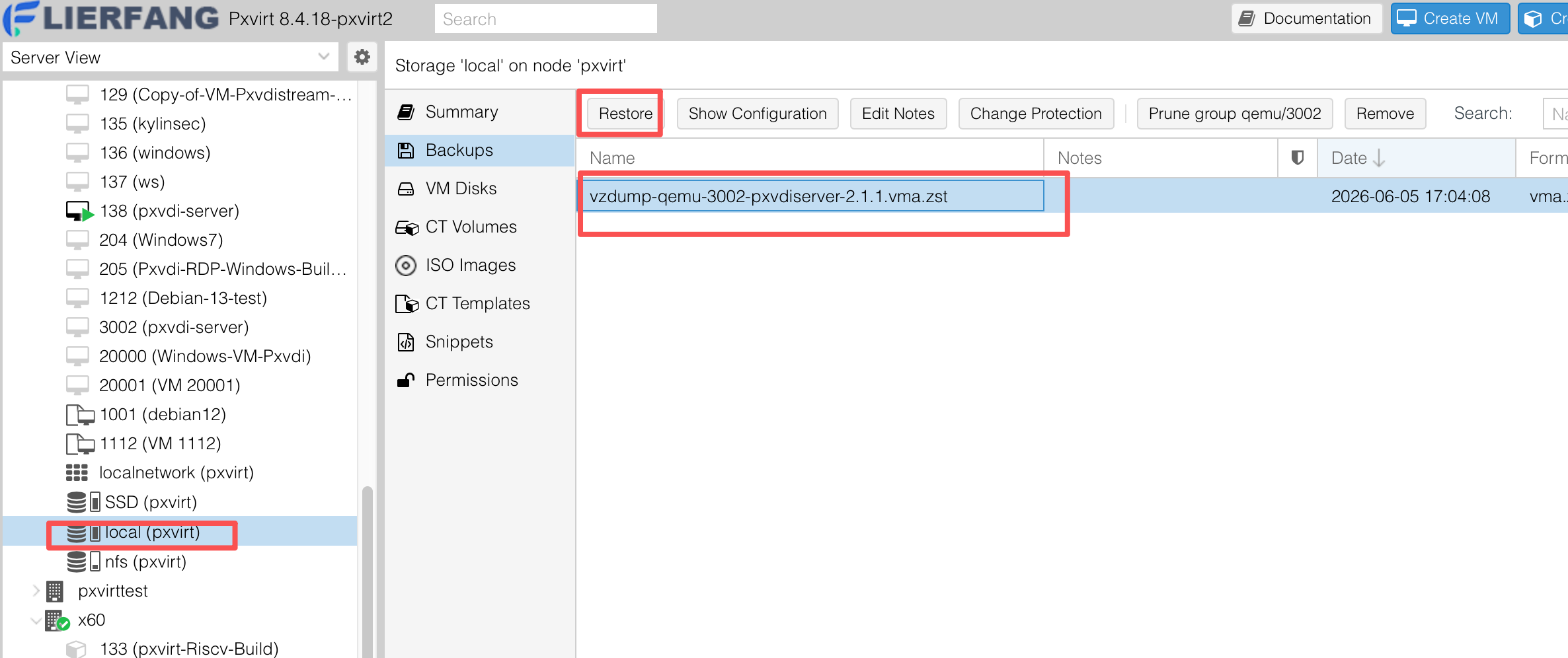Image resolution: width=1568 pixels, height=658 pixels.
Task: Go to the CT Templates tab
Action: [x=479, y=304]
